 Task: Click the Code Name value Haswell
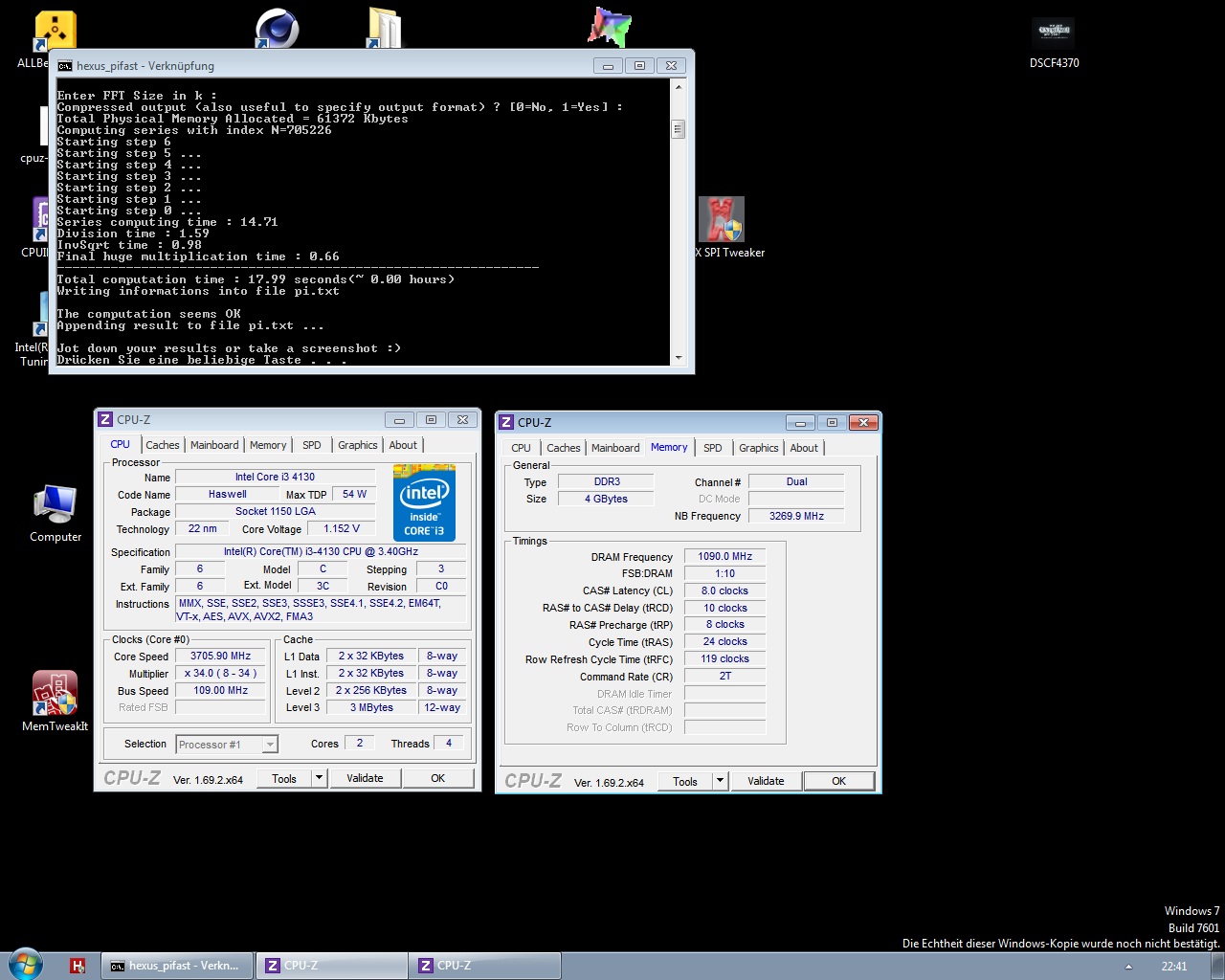click(x=228, y=494)
